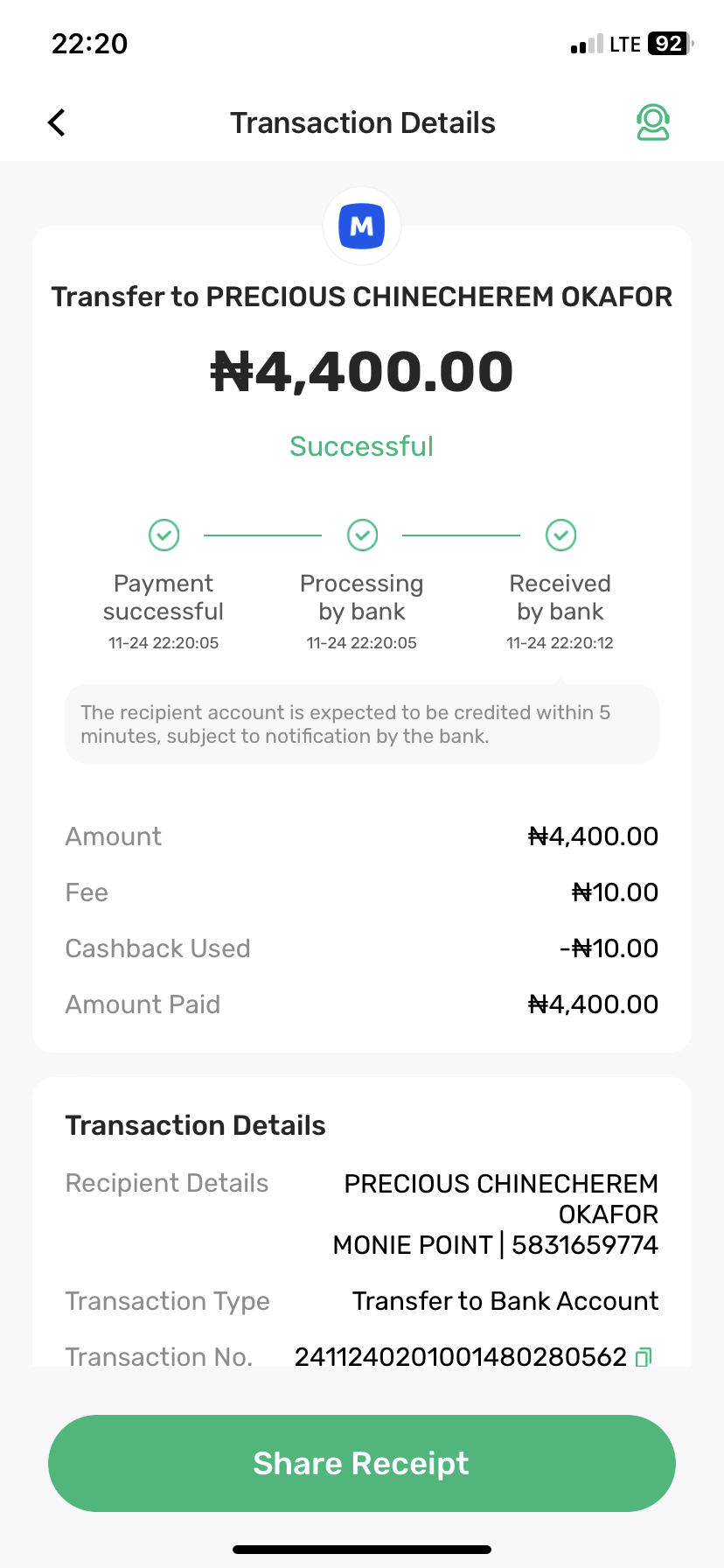Tap the Fee ₦10.00 row
This screenshot has width=724, height=1568.
click(x=362, y=892)
